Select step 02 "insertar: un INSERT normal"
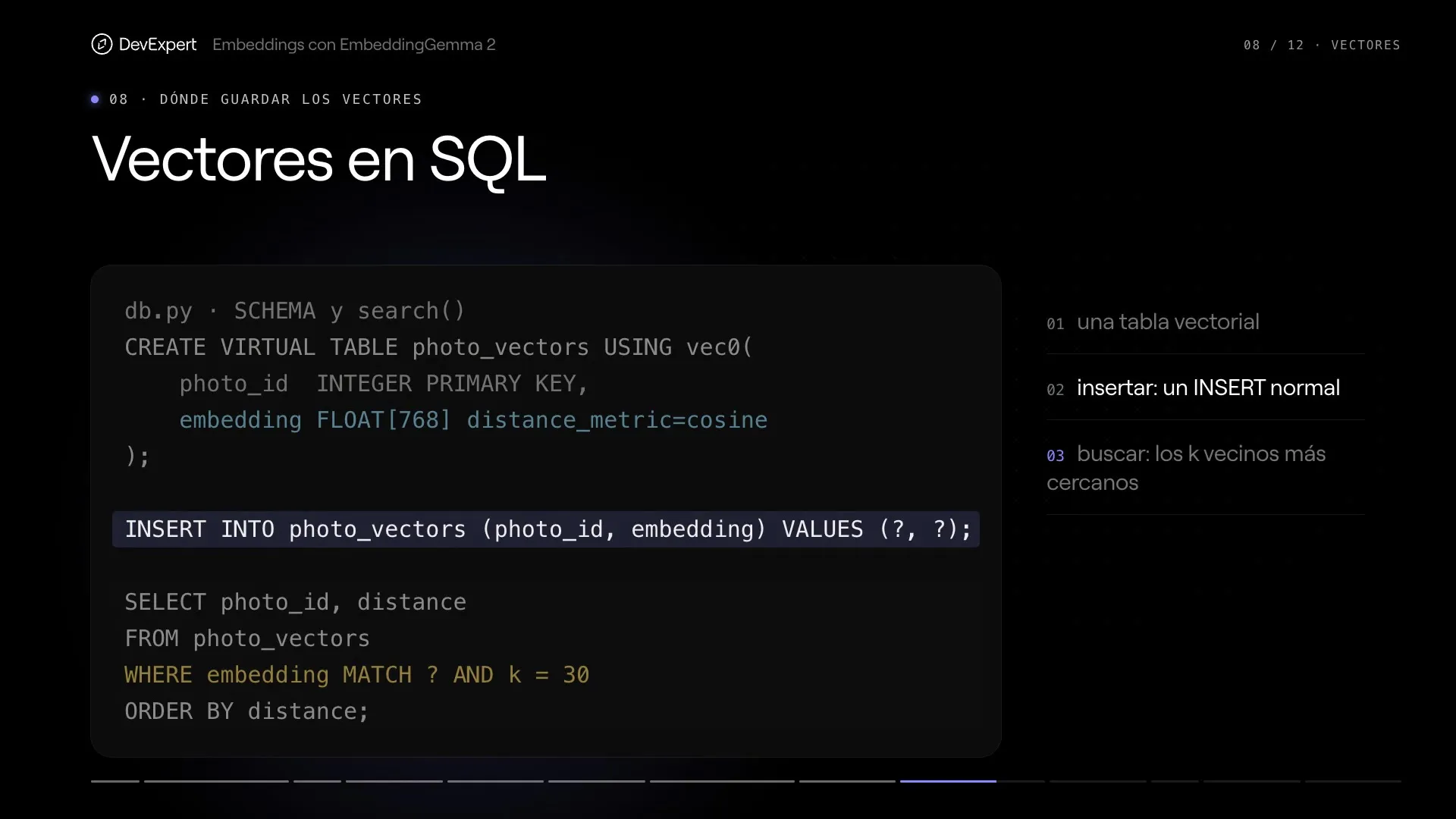This screenshot has width=1456, height=819. click(x=1206, y=388)
